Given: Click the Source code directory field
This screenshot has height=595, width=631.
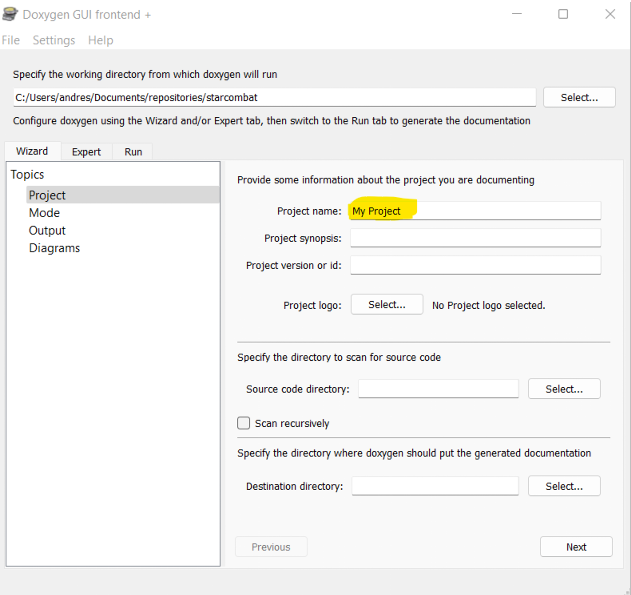Looking at the screenshot, I should click(438, 389).
